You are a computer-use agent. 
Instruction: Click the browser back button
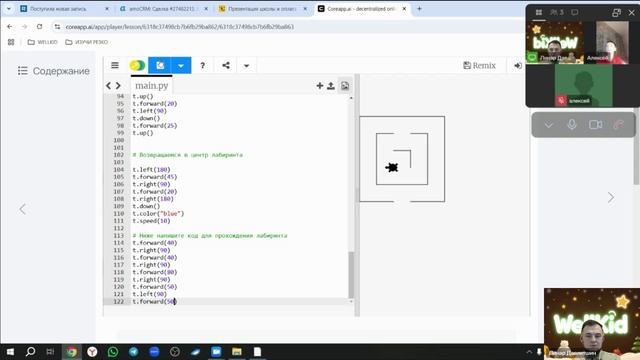click(10, 27)
